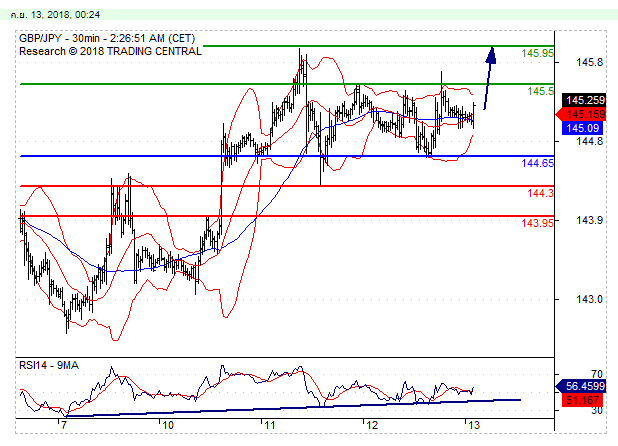This screenshot has width=618, height=446.
Task: Click the date axis label 13
Action: tap(474, 425)
